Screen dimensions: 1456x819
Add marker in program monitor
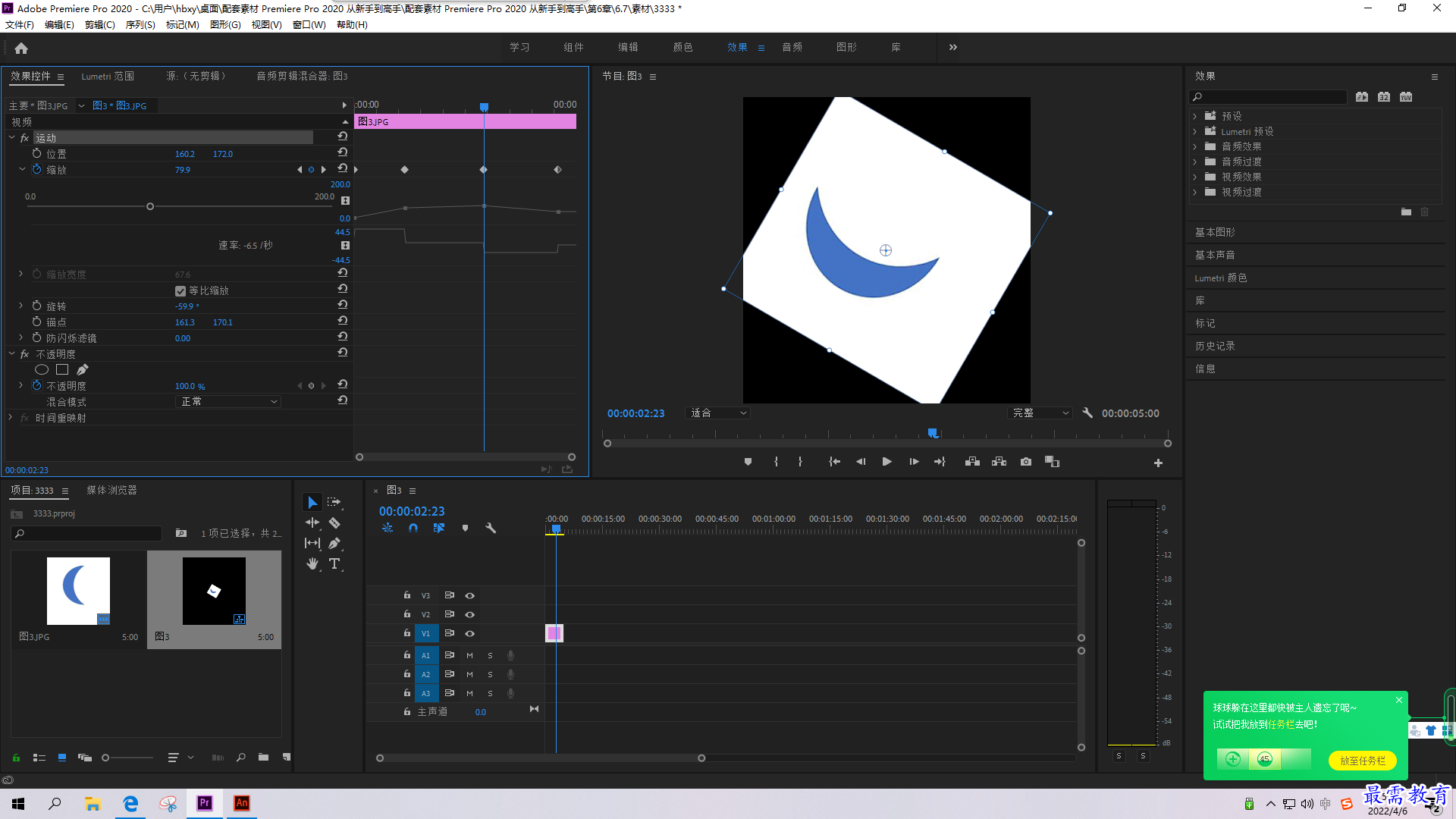[748, 462]
